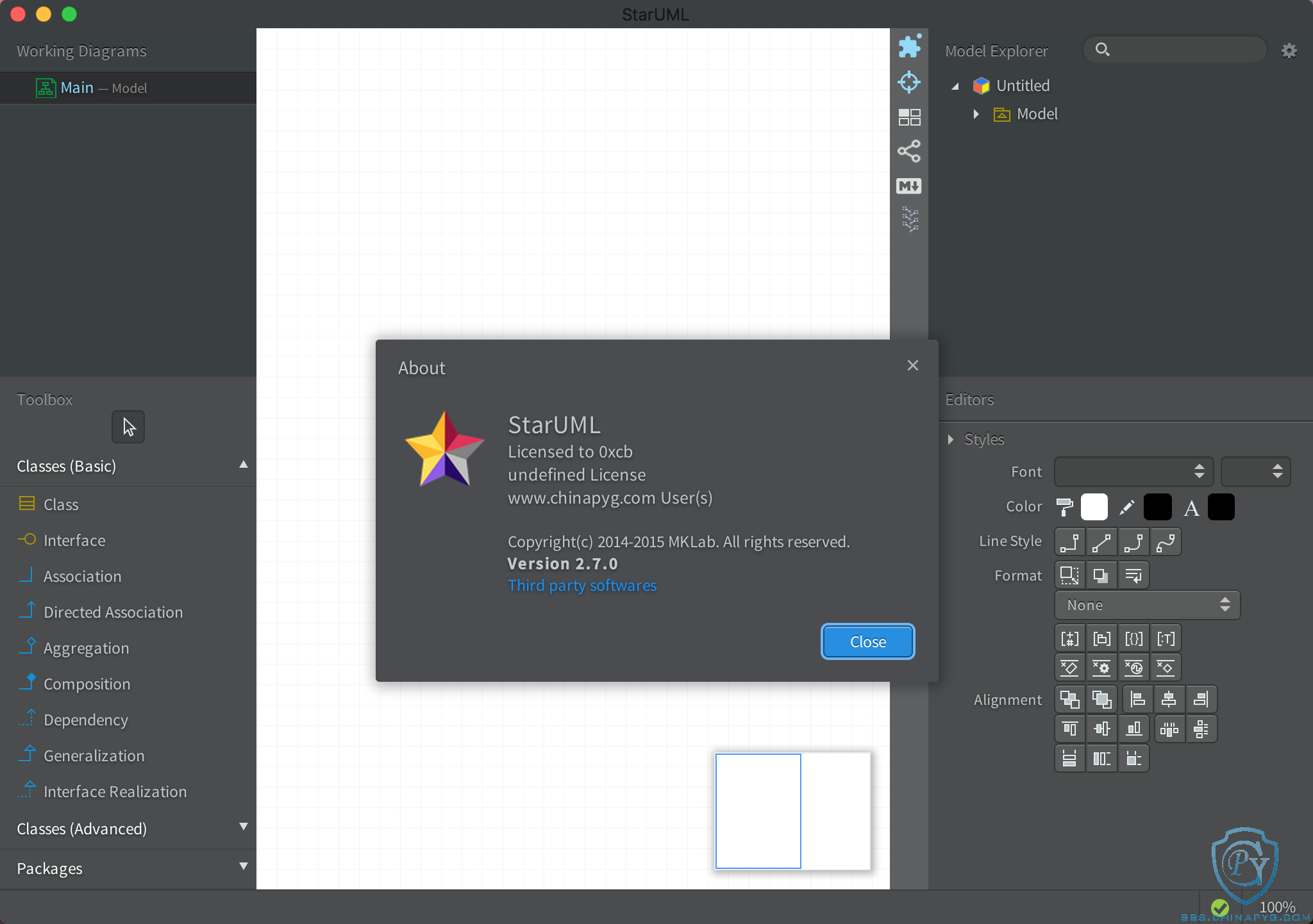Open the Font size dropdown
This screenshot has width=1313, height=924.
pos(1256,472)
